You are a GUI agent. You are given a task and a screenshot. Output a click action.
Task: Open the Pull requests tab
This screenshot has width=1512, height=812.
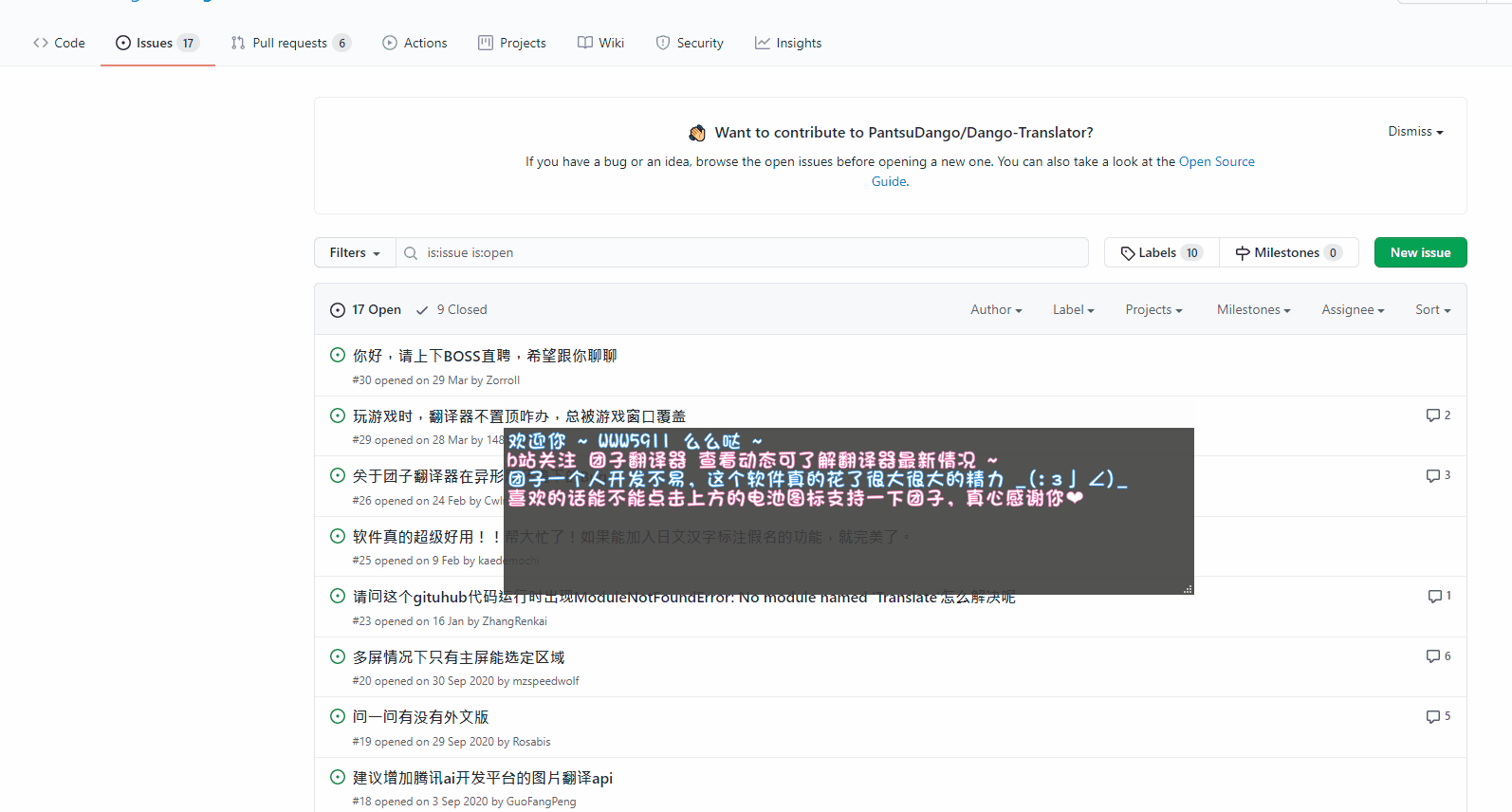point(290,43)
